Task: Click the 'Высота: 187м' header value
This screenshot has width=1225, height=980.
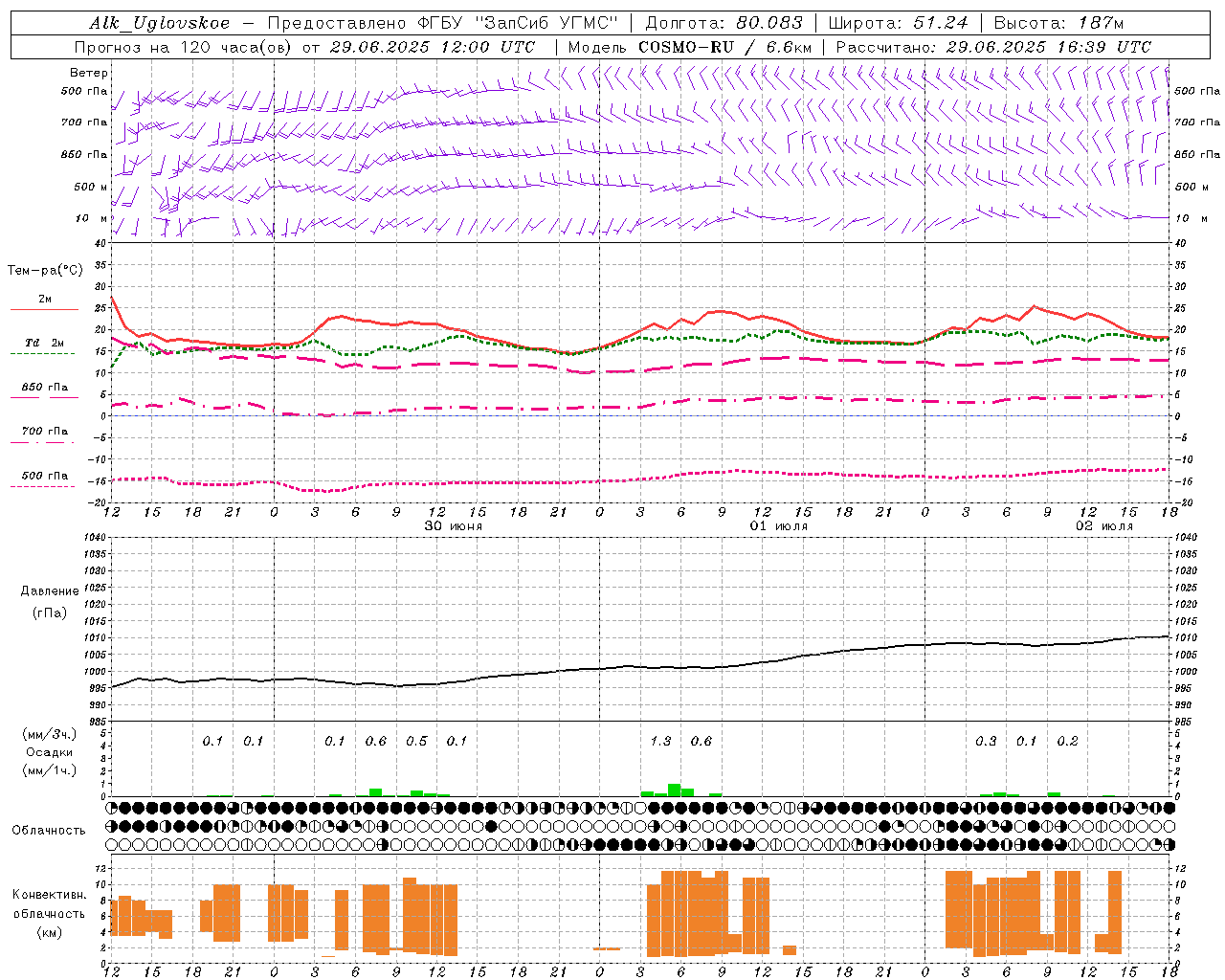Action: click(1058, 23)
